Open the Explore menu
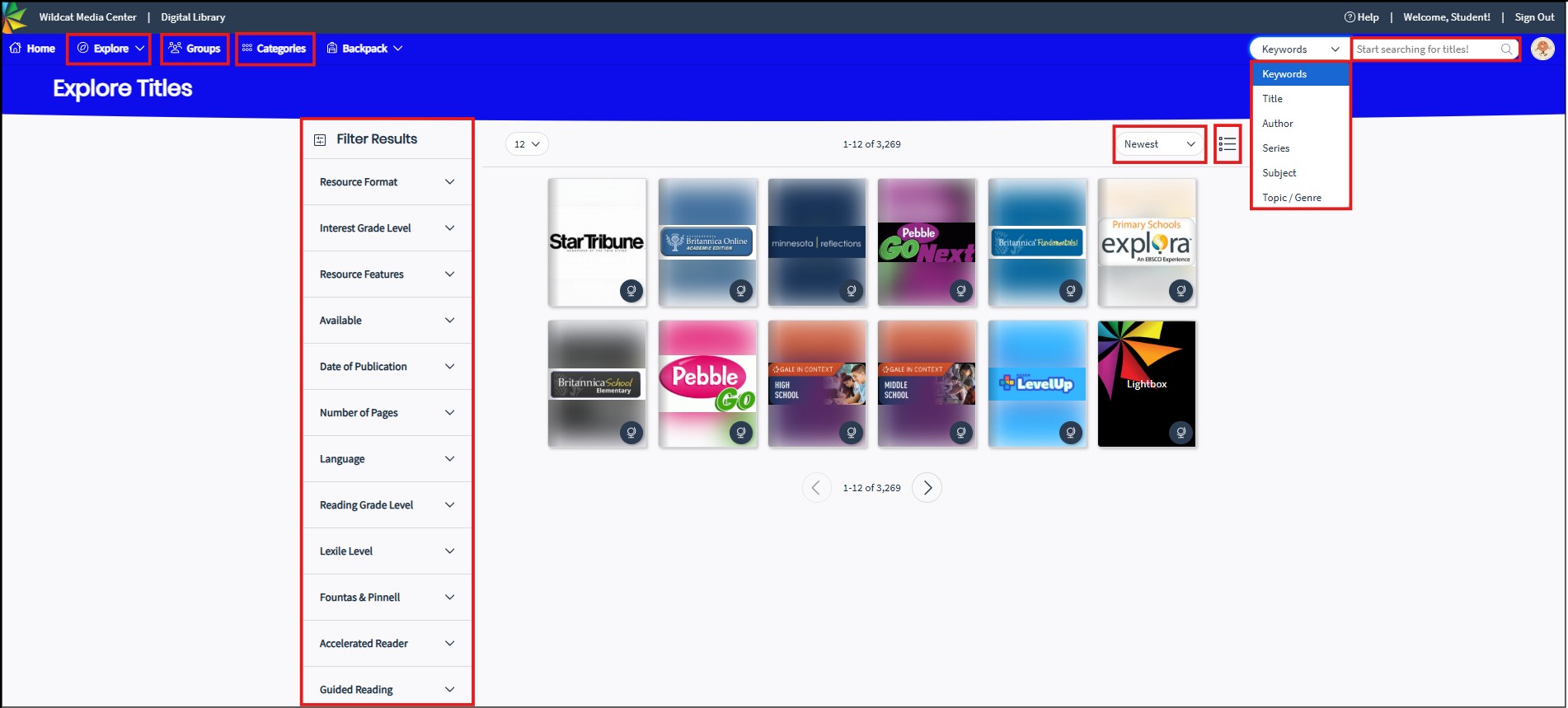Screen dimensions: 1568x708 [x=110, y=49]
